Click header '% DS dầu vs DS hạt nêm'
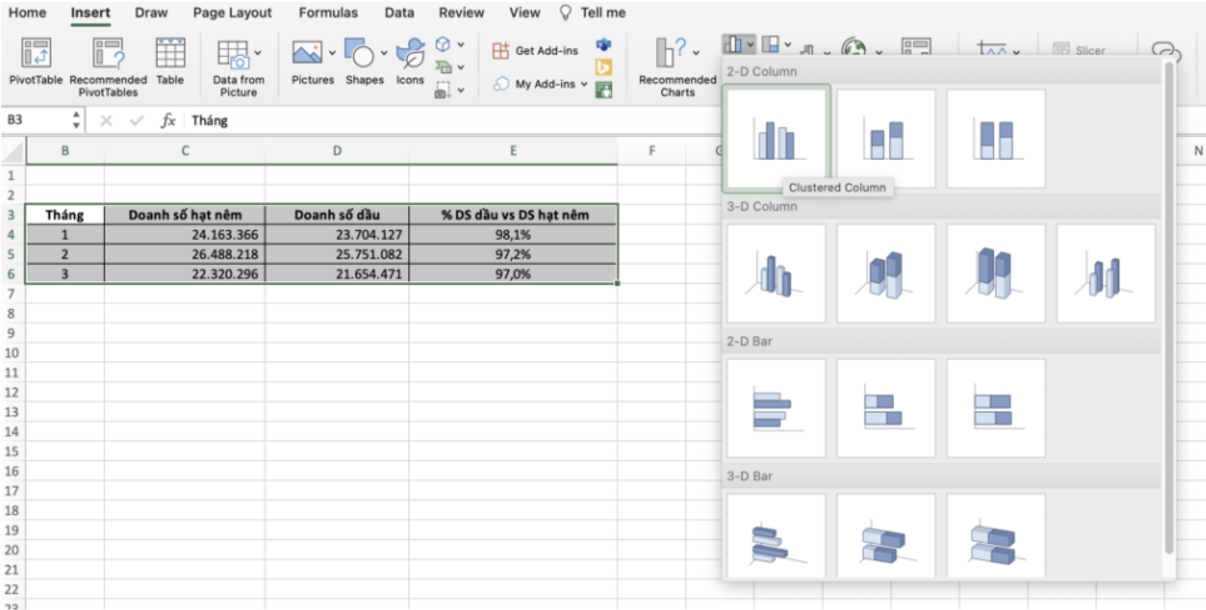1206x610 pixels. tap(513, 215)
